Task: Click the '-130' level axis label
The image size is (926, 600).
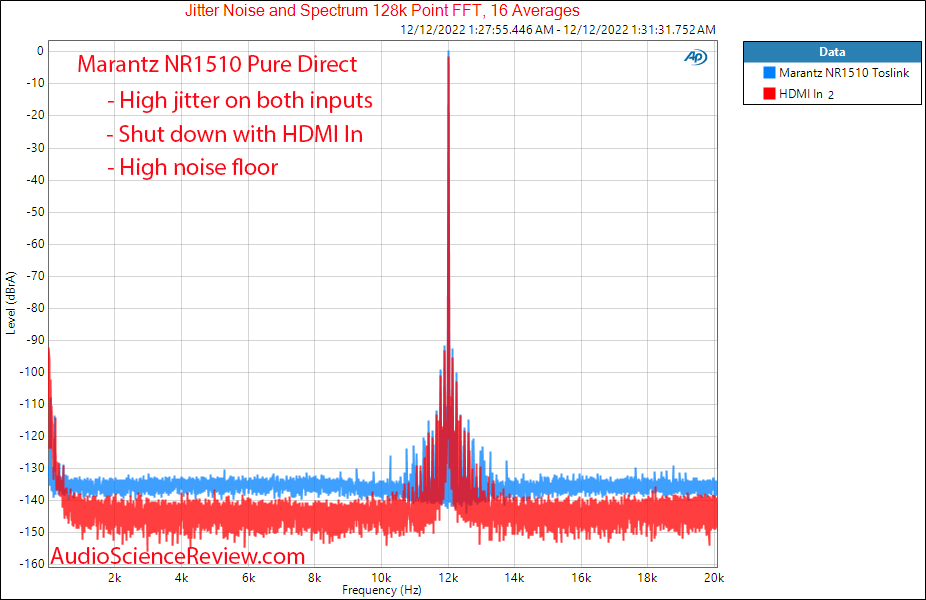Action: pyautogui.click(x=32, y=467)
